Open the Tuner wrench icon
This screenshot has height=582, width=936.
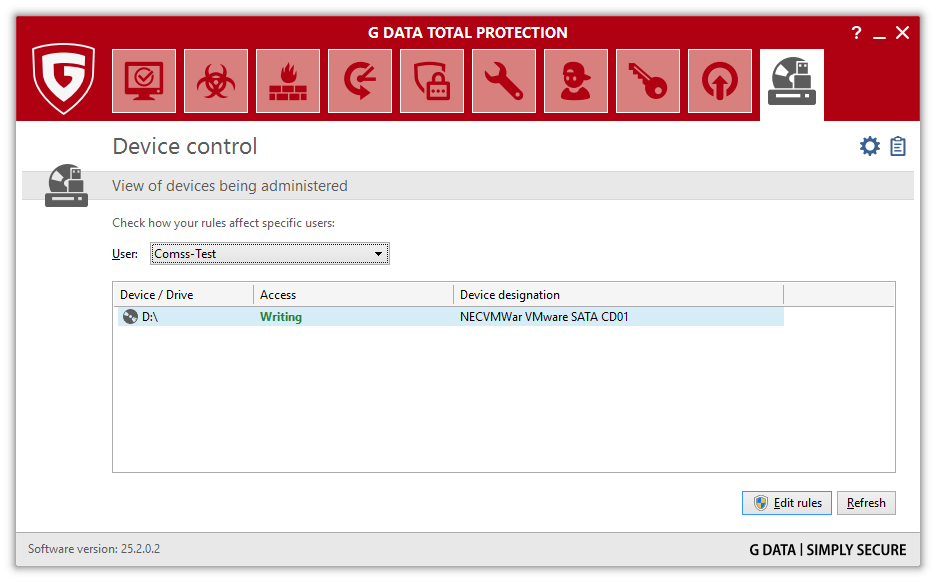point(504,81)
